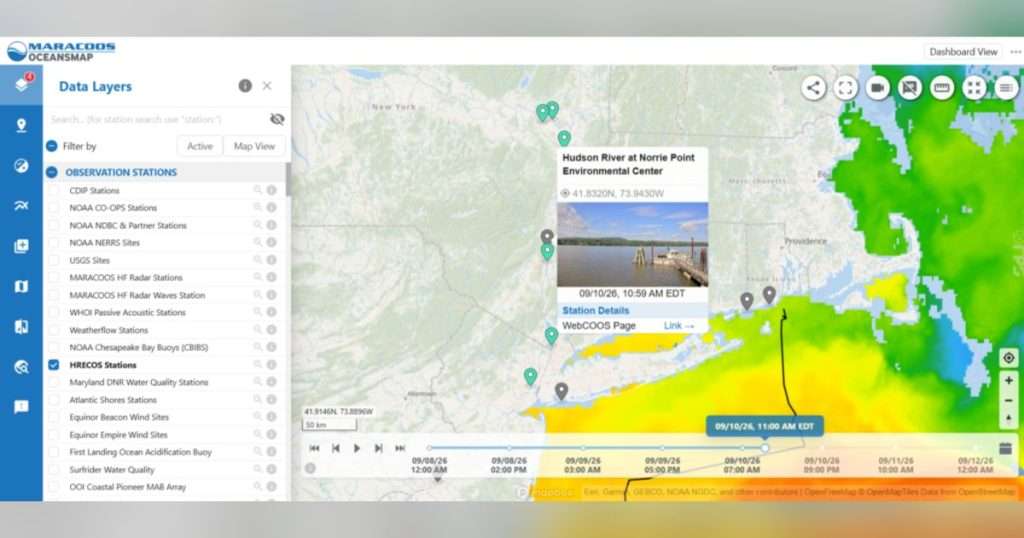Click the share map button
The image size is (1024, 538).
coord(813,88)
